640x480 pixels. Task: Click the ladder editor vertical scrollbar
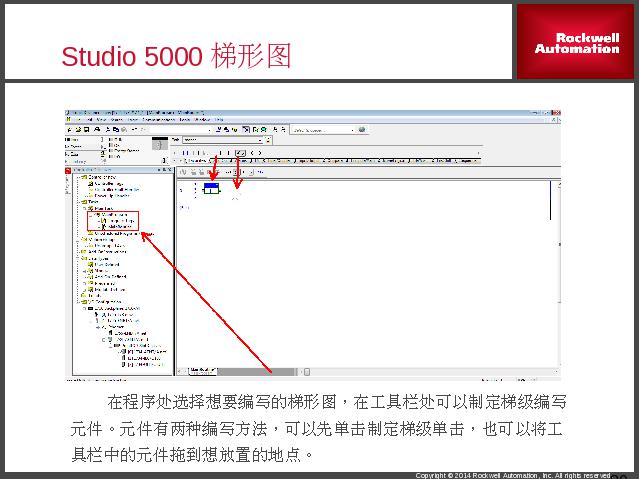tap(559, 274)
